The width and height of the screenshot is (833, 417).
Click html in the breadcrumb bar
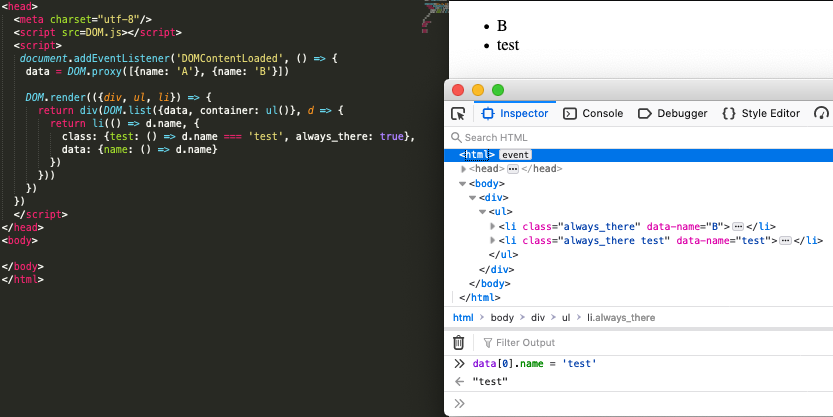pyautogui.click(x=463, y=318)
